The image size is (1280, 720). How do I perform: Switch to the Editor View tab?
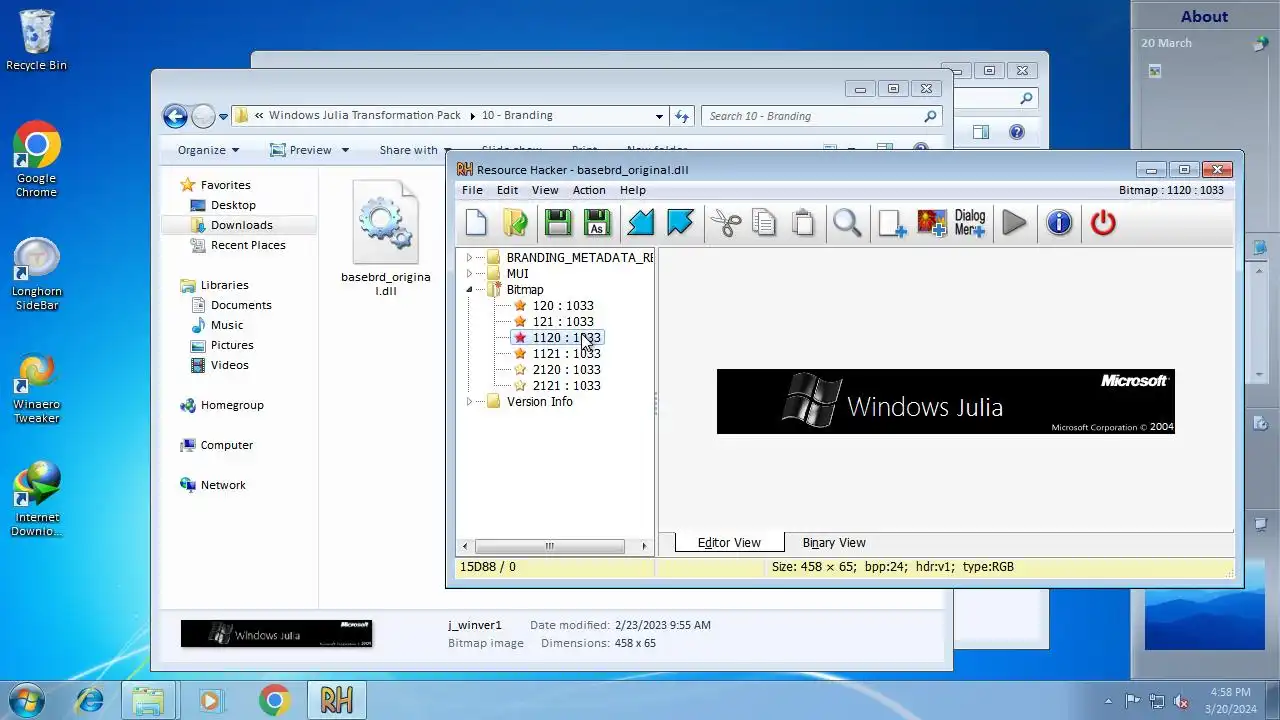tap(729, 543)
